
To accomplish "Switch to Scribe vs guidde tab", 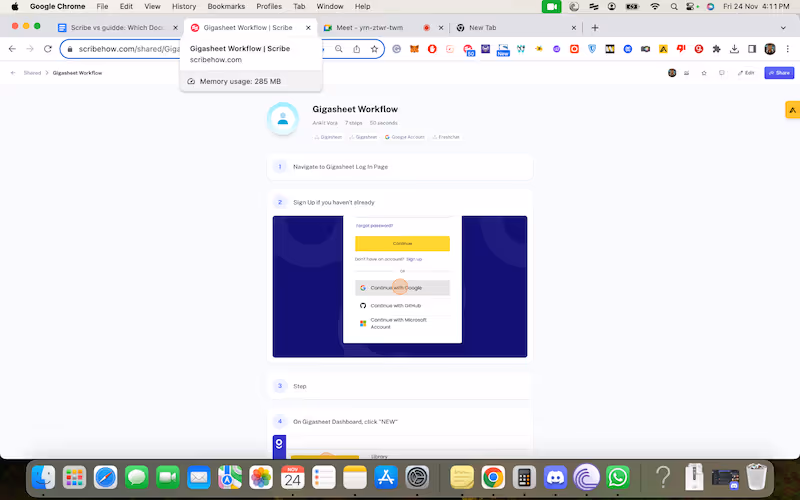I will [117, 28].
